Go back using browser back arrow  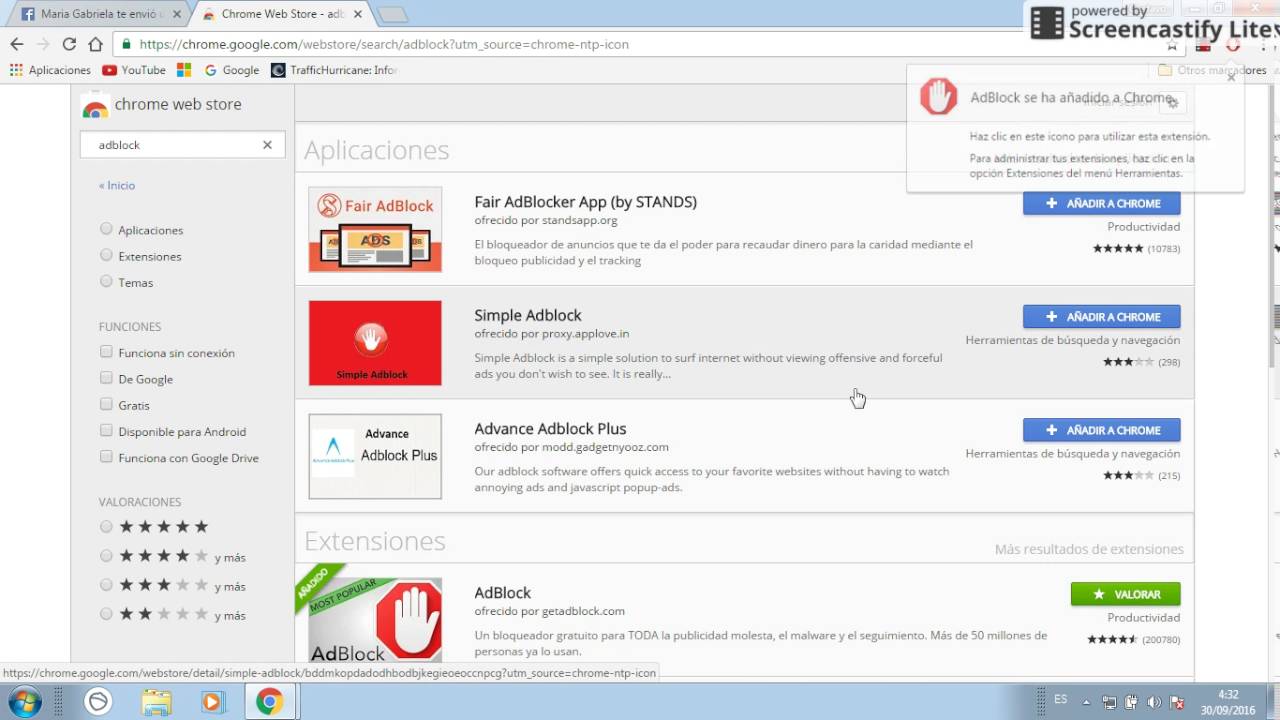point(16,44)
